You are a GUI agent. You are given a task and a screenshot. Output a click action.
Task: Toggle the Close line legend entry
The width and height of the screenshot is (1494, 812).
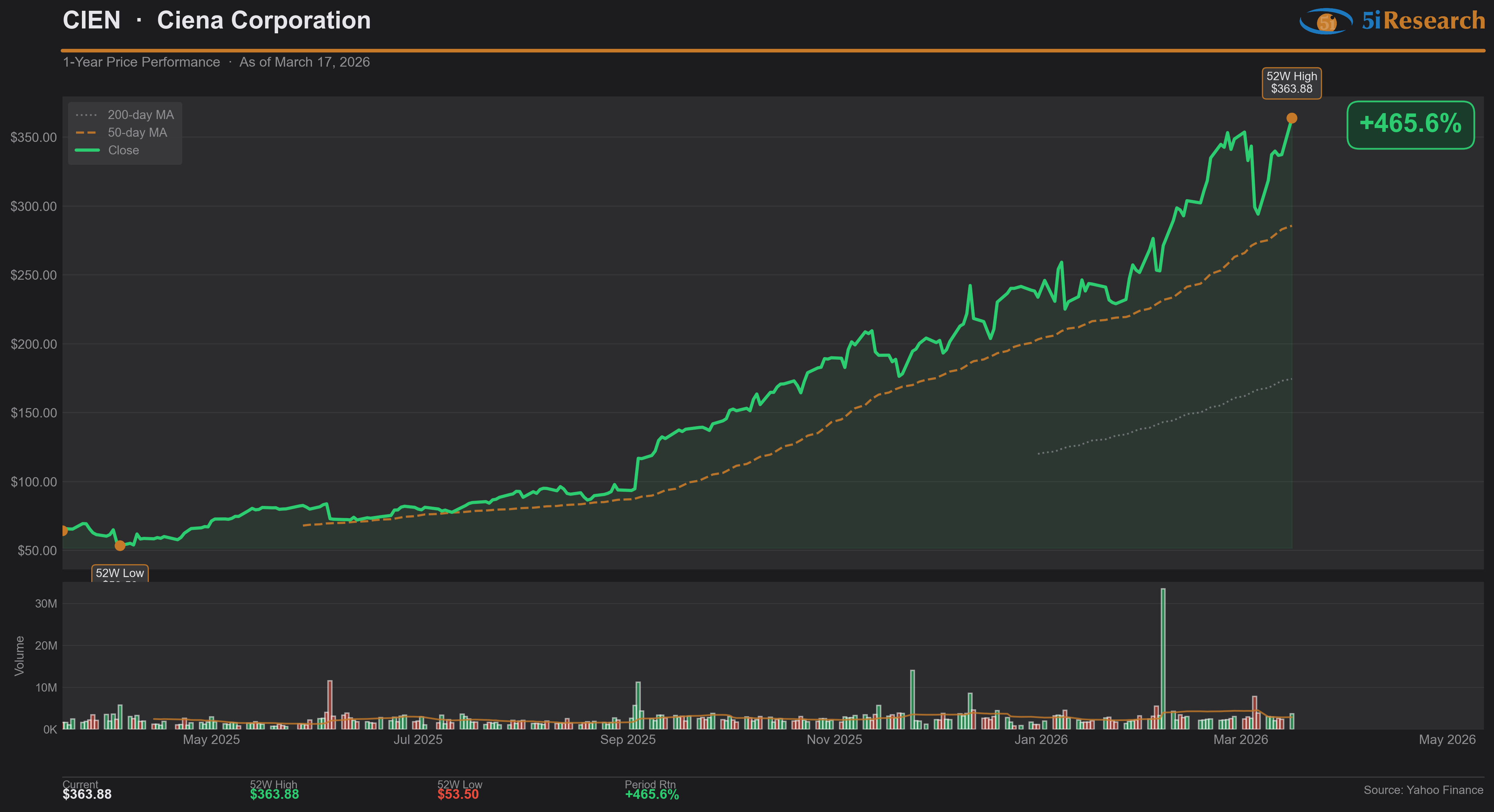click(108, 150)
